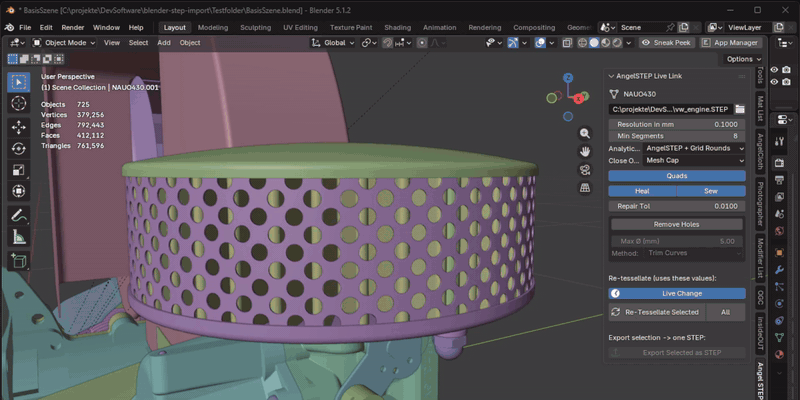Image resolution: width=800 pixels, height=400 pixels.
Task: Toggle the Sew option
Action: click(711, 191)
